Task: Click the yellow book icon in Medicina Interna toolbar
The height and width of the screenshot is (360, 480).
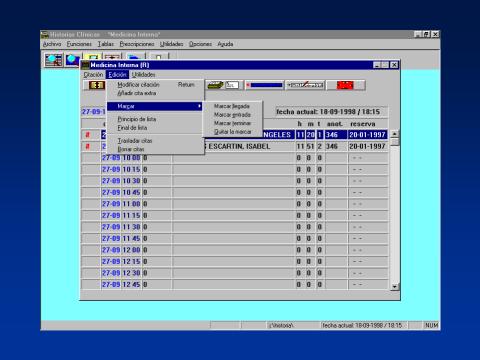Action: [x=96, y=85]
